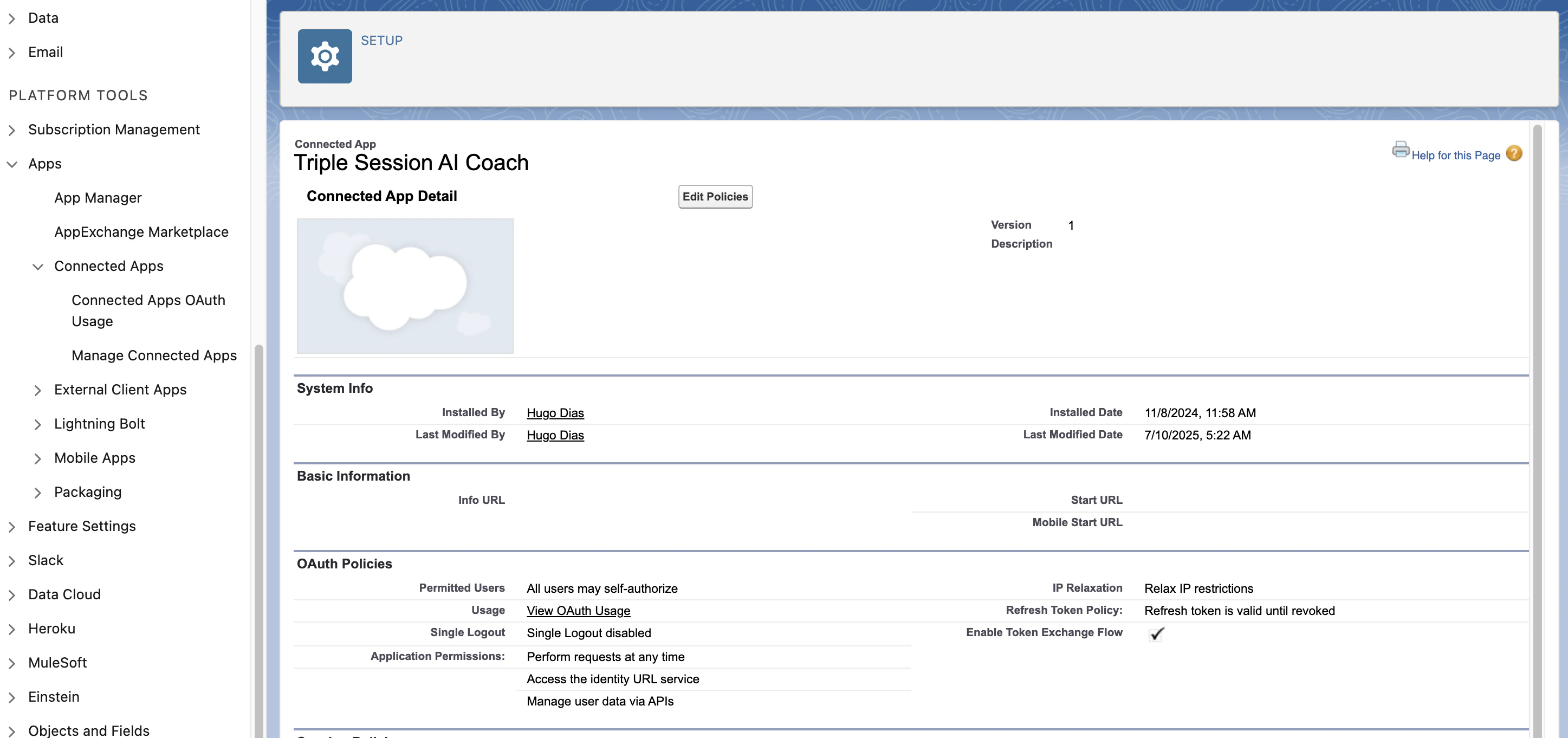
Task: Collapse the Apps section
Action: [11, 164]
